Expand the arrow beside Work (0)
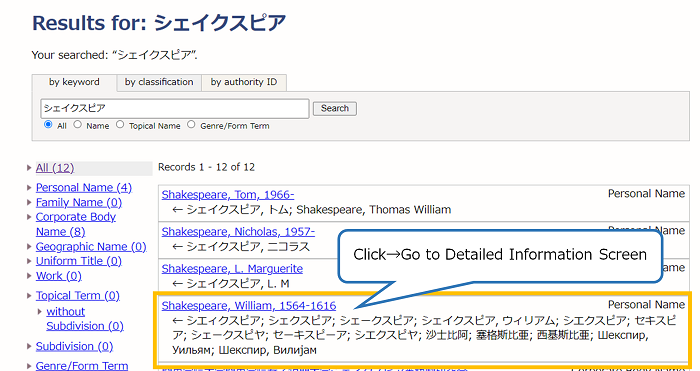 (29, 276)
